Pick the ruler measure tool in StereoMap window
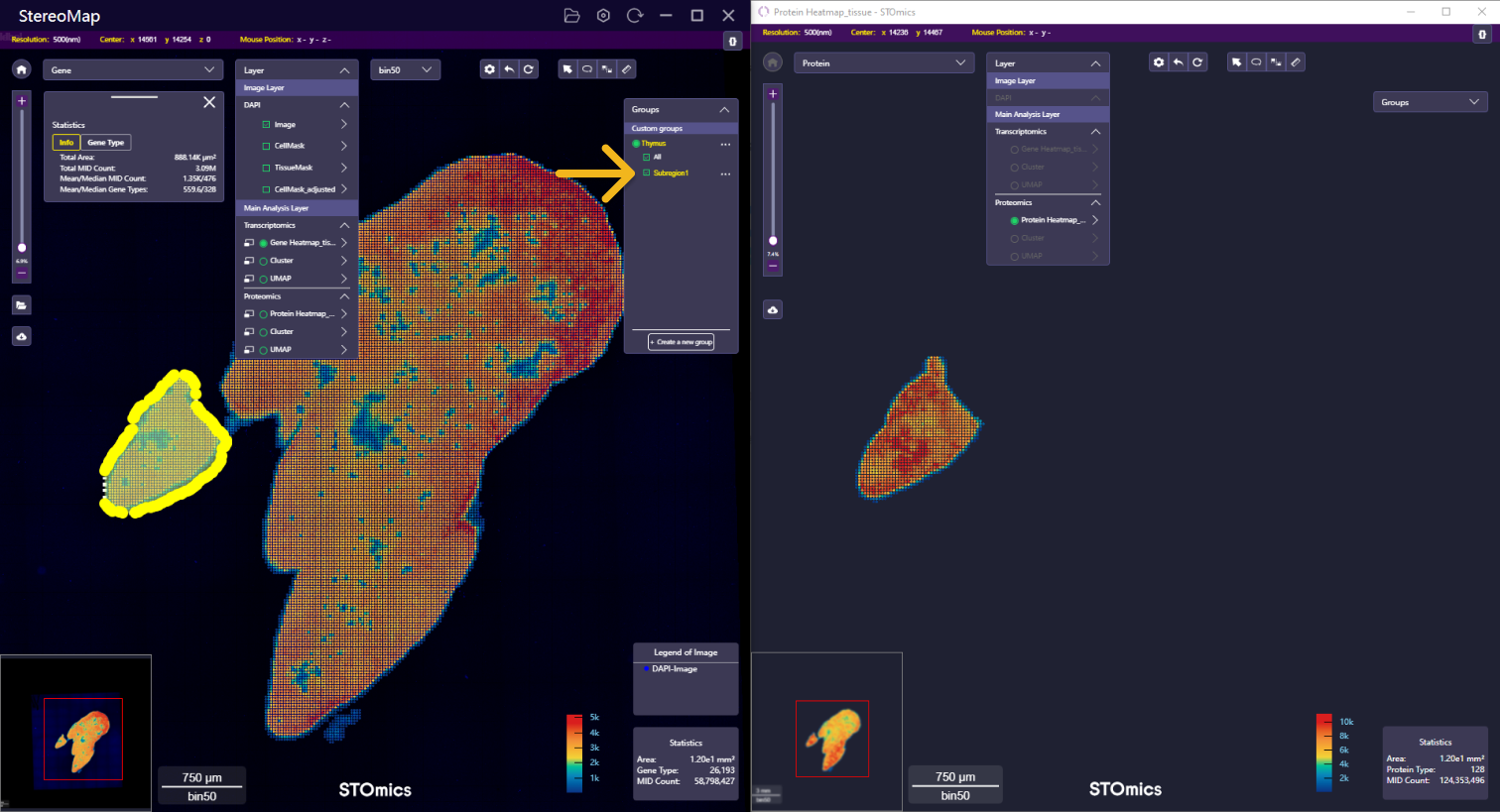The height and width of the screenshot is (812, 1500). [626, 69]
